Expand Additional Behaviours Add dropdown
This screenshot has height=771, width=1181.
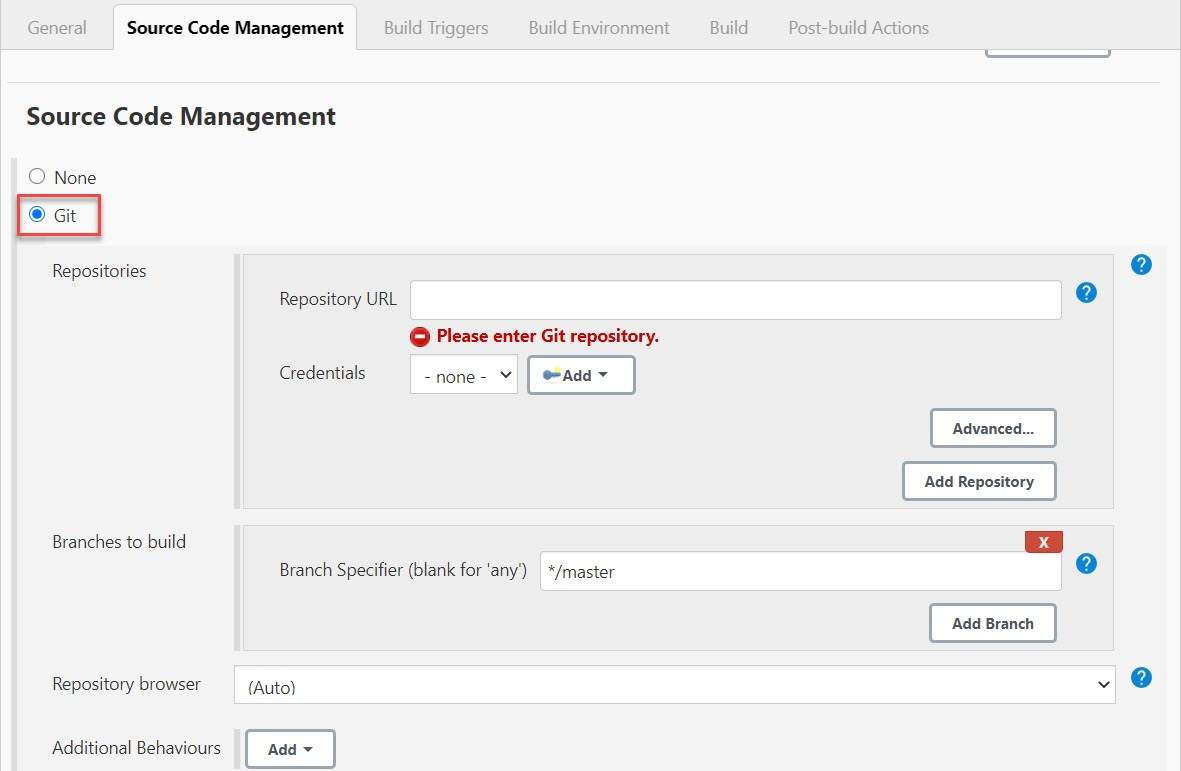pos(290,749)
